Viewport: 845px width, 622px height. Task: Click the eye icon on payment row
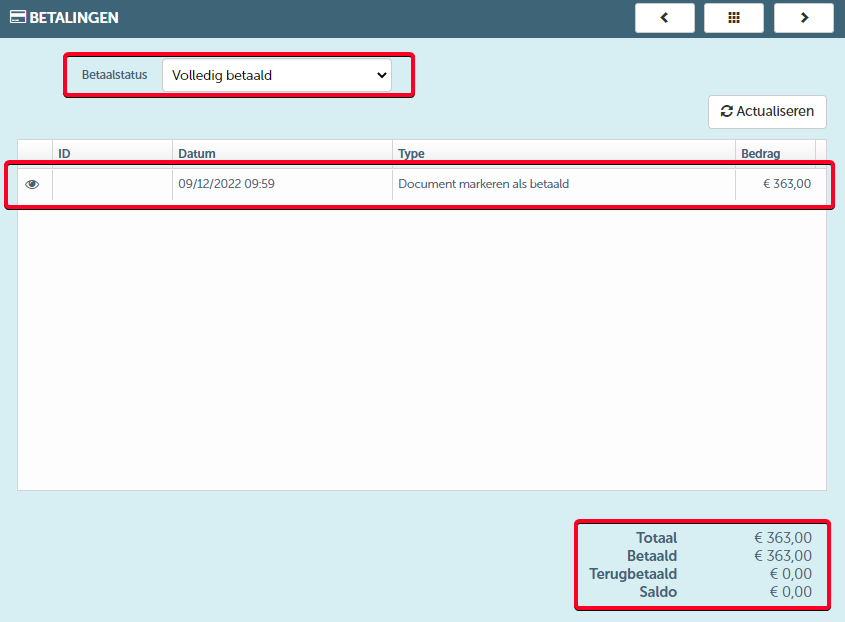pyautogui.click(x=32, y=184)
